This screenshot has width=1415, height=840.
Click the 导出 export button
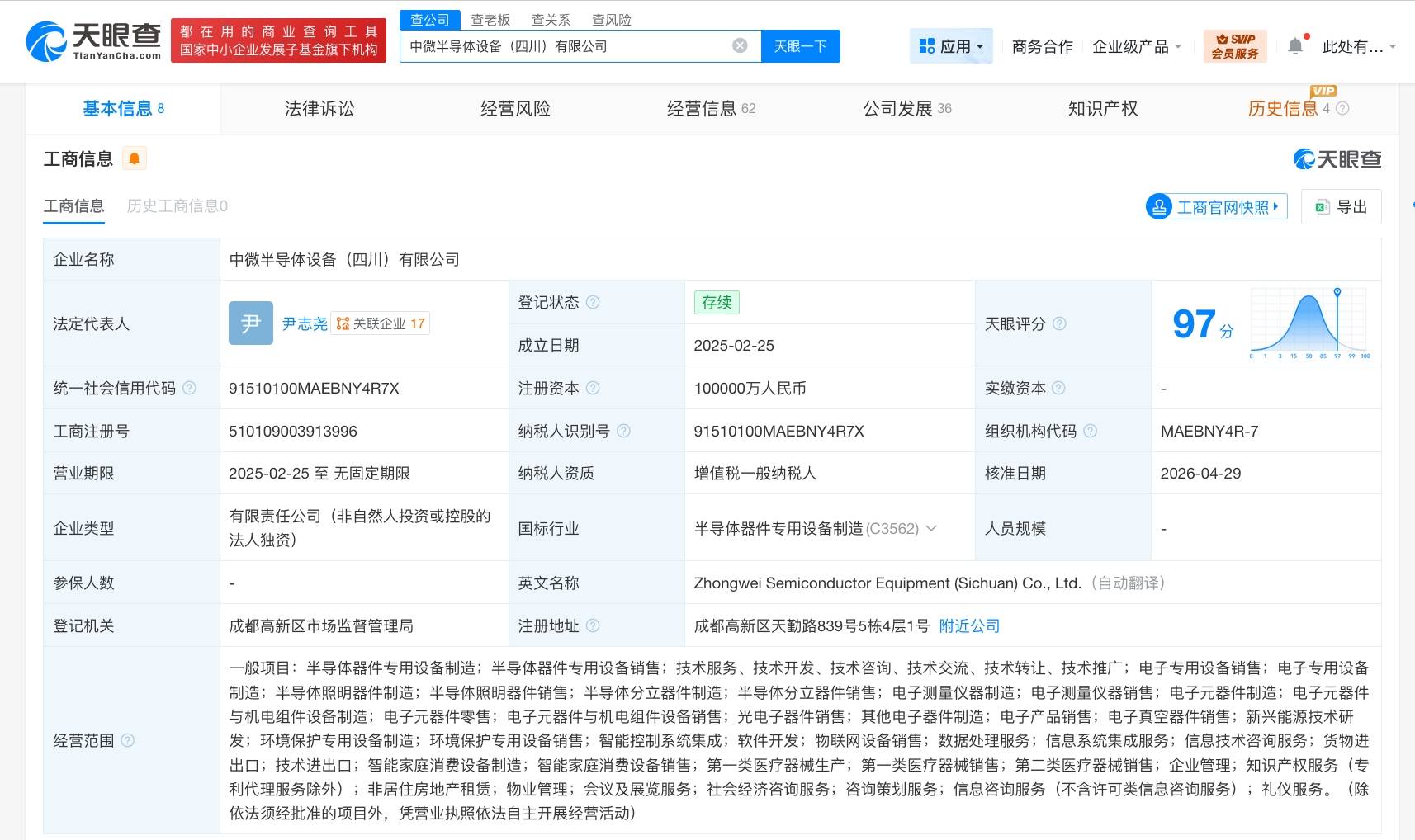(1342, 207)
